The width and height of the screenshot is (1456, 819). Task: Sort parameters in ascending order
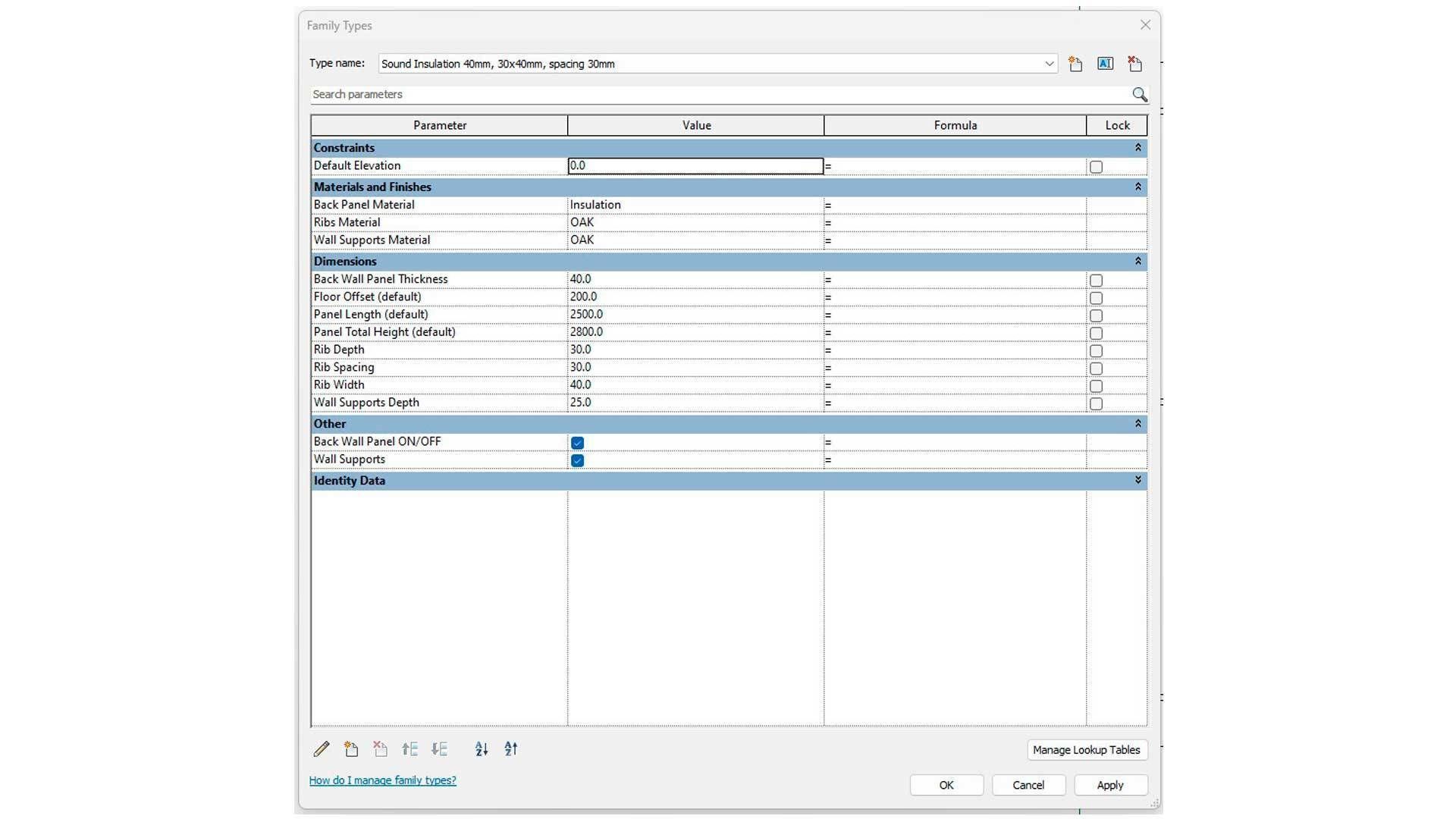482,749
